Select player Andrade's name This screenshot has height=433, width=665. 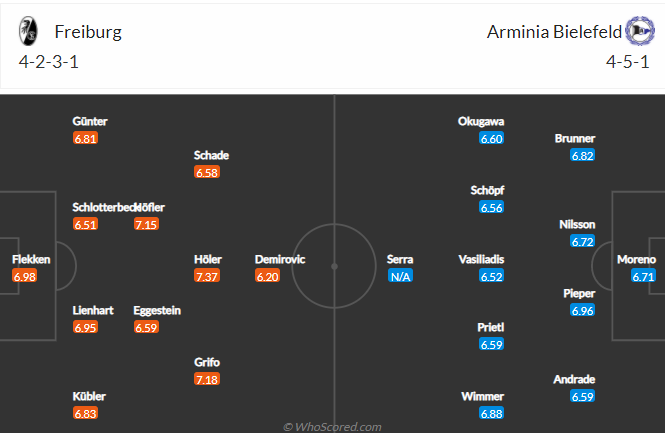tap(574, 379)
